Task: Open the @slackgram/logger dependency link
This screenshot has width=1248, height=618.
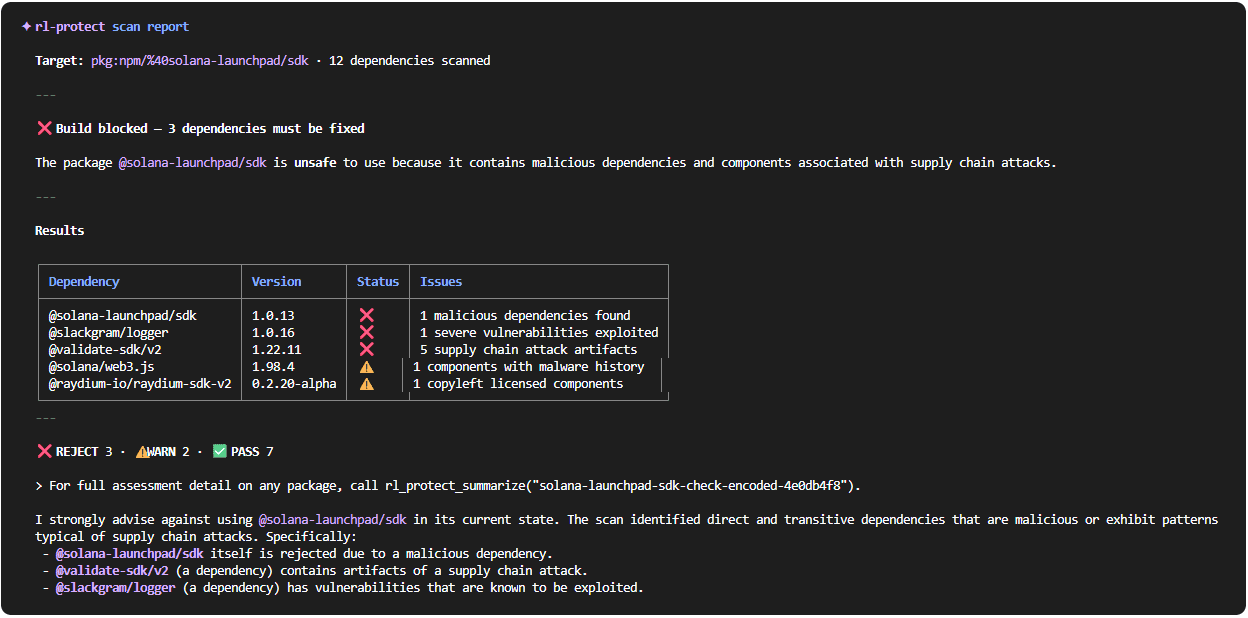Action: 115,587
